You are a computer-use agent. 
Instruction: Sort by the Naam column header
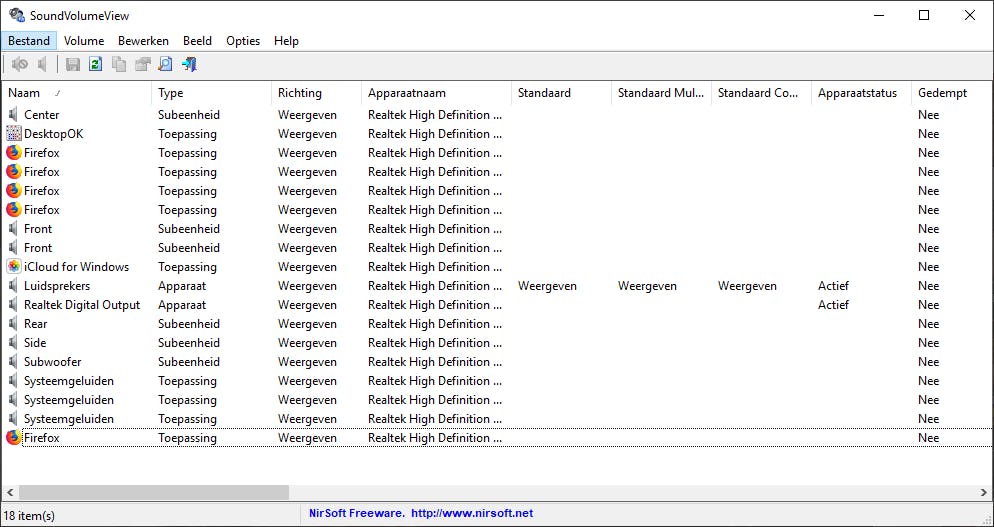pos(77,93)
